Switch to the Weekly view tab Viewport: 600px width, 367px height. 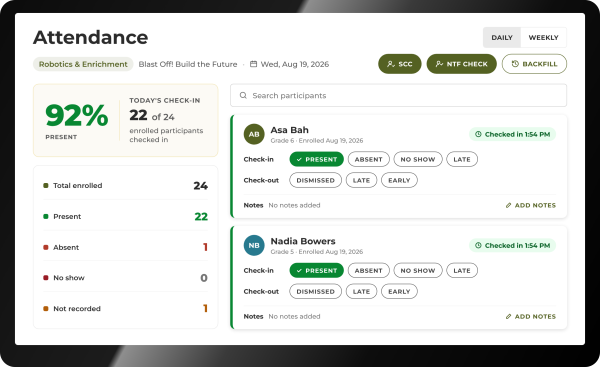pos(543,38)
